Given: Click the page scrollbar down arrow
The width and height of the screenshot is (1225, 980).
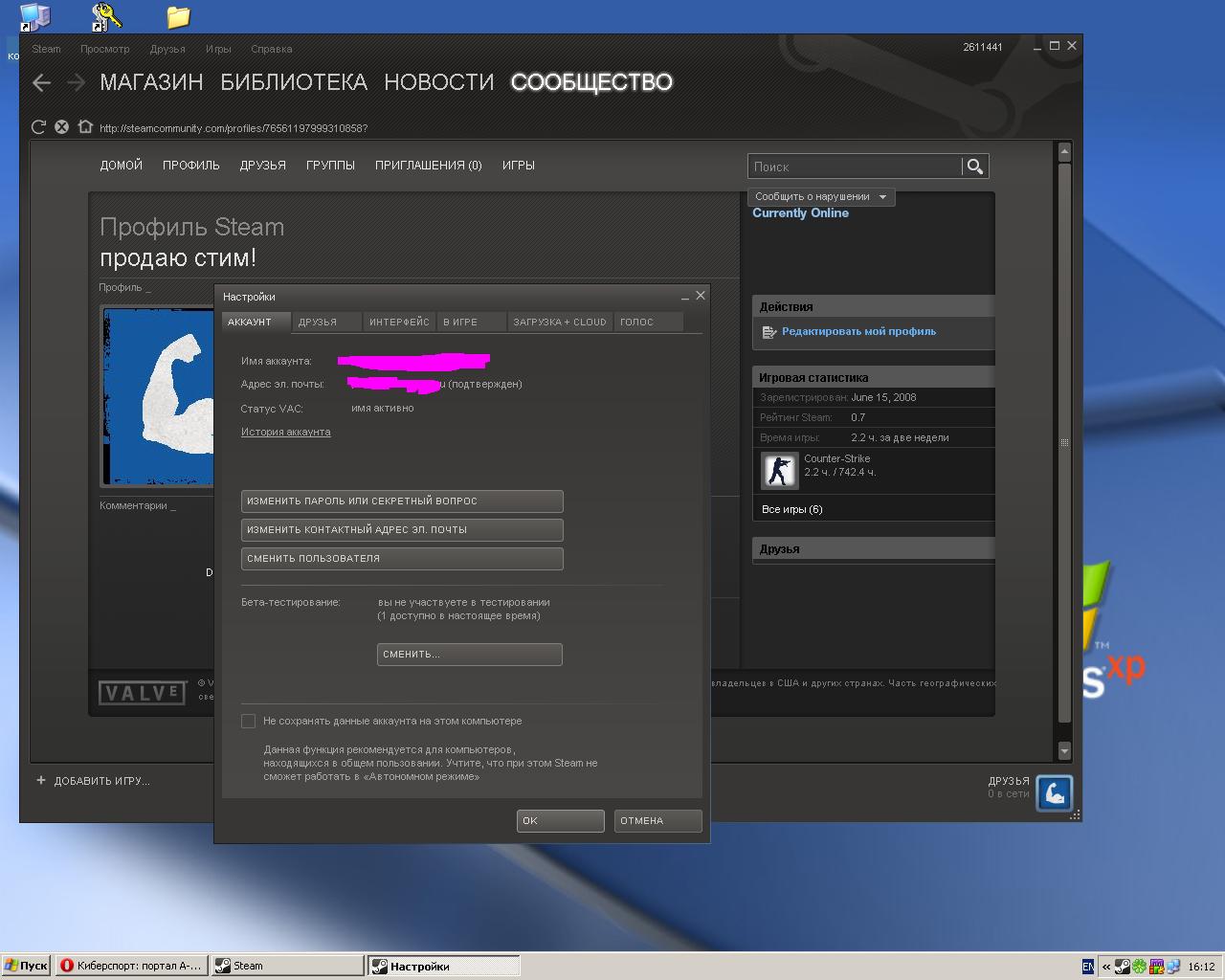Looking at the screenshot, I should coord(1064,752).
